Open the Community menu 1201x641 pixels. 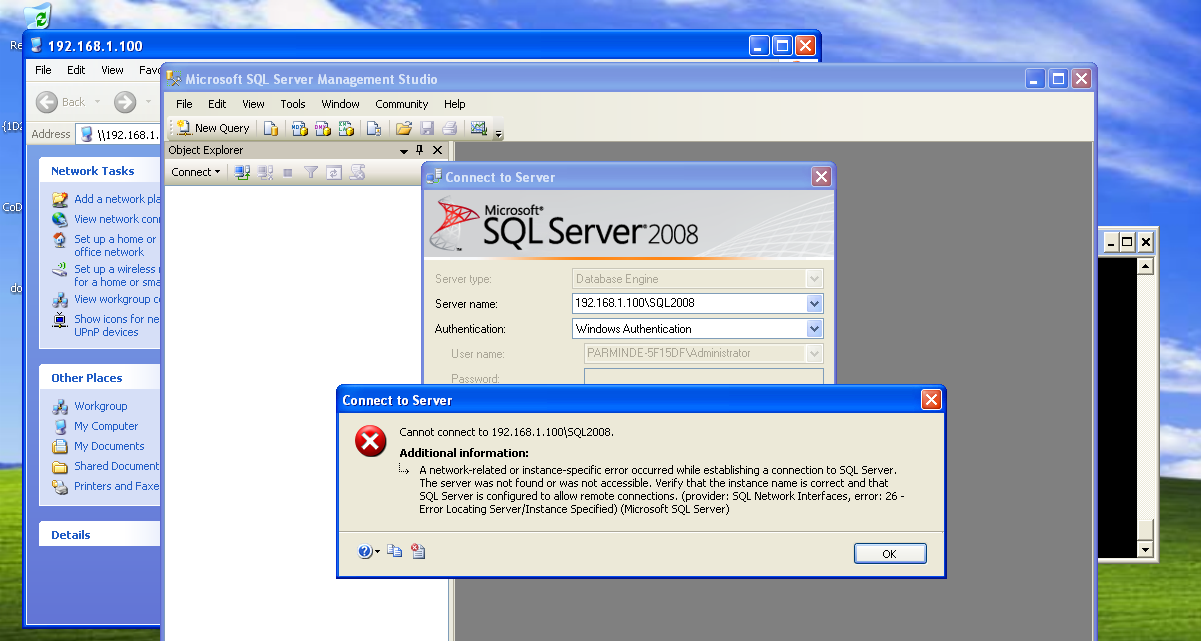coord(401,104)
